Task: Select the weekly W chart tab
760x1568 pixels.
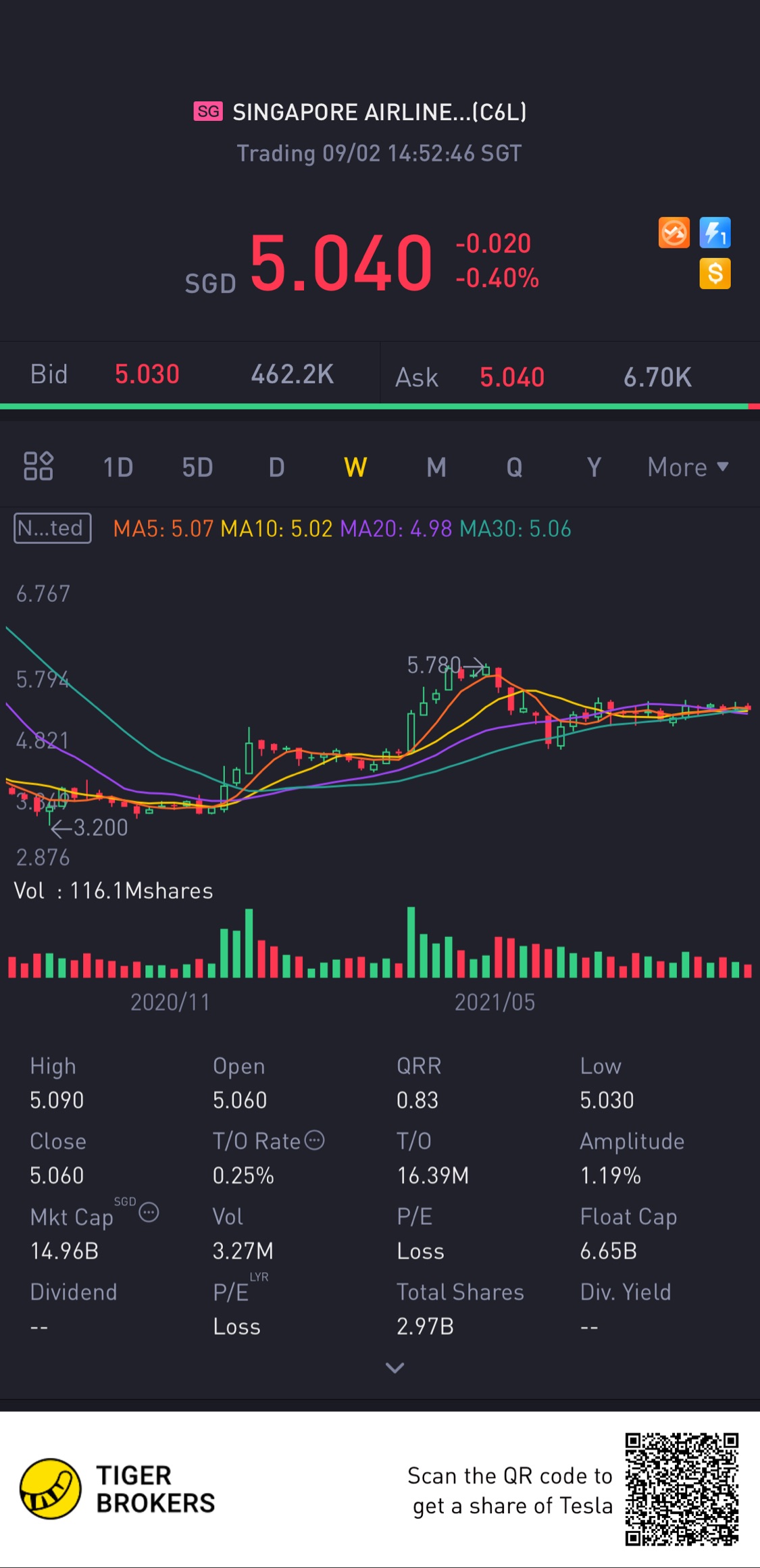Action: click(355, 467)
